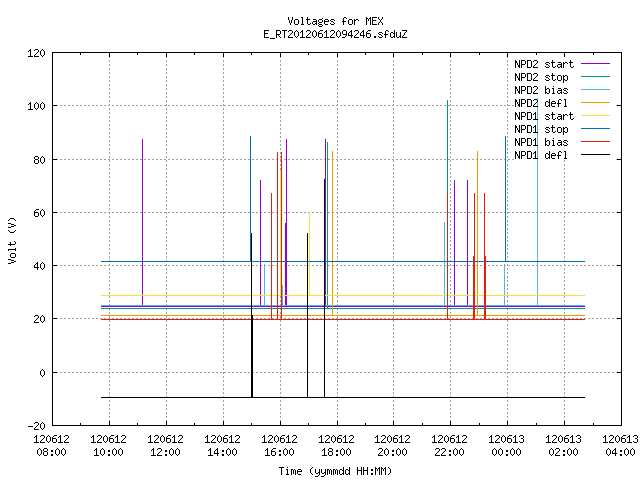Click the dark blue legend line for NPD1 stop
This screenshot has width=640, height=480.
pyautogui.click(x=596, y=129)
